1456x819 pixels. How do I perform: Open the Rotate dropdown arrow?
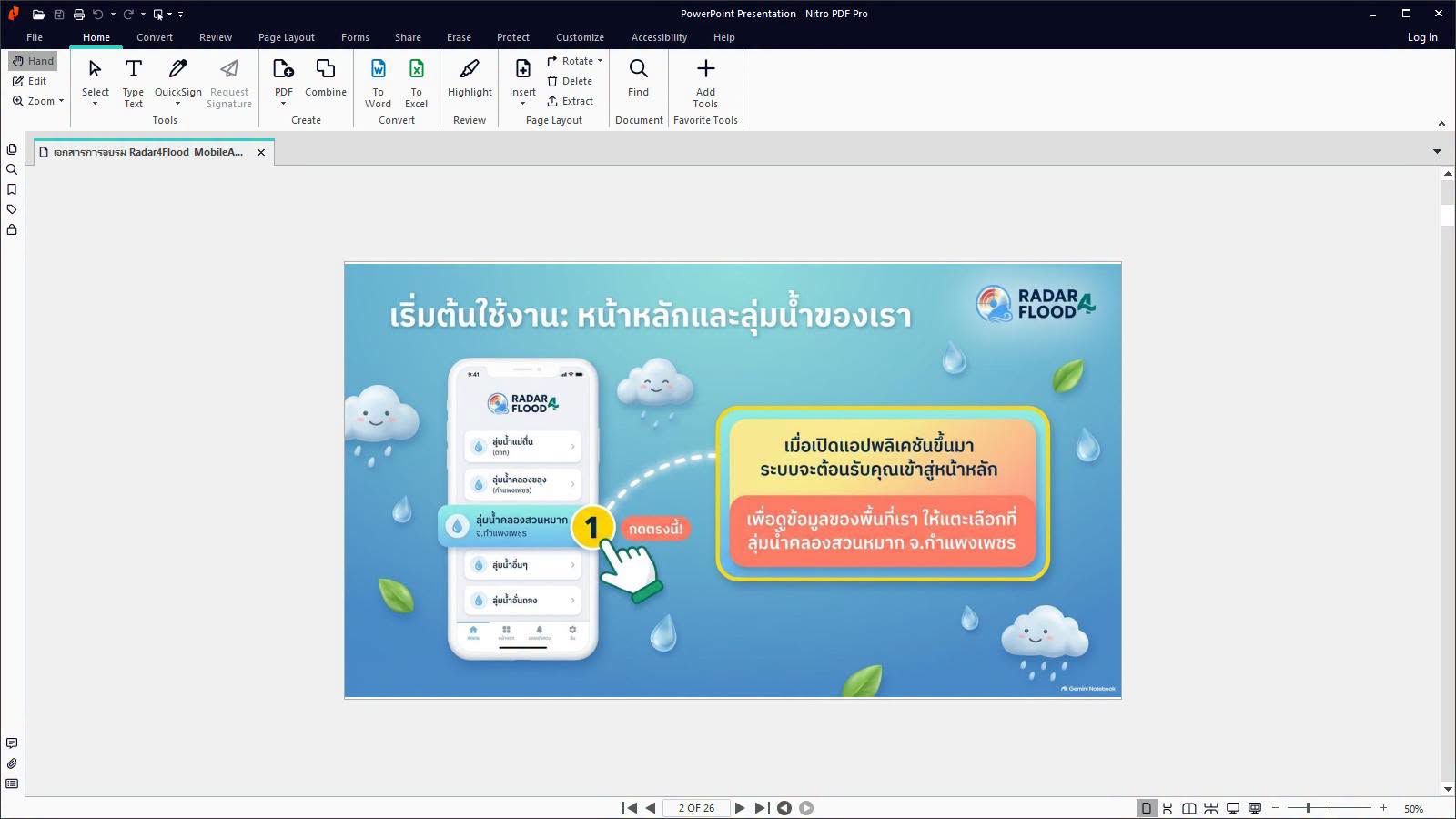coord(600,61)
